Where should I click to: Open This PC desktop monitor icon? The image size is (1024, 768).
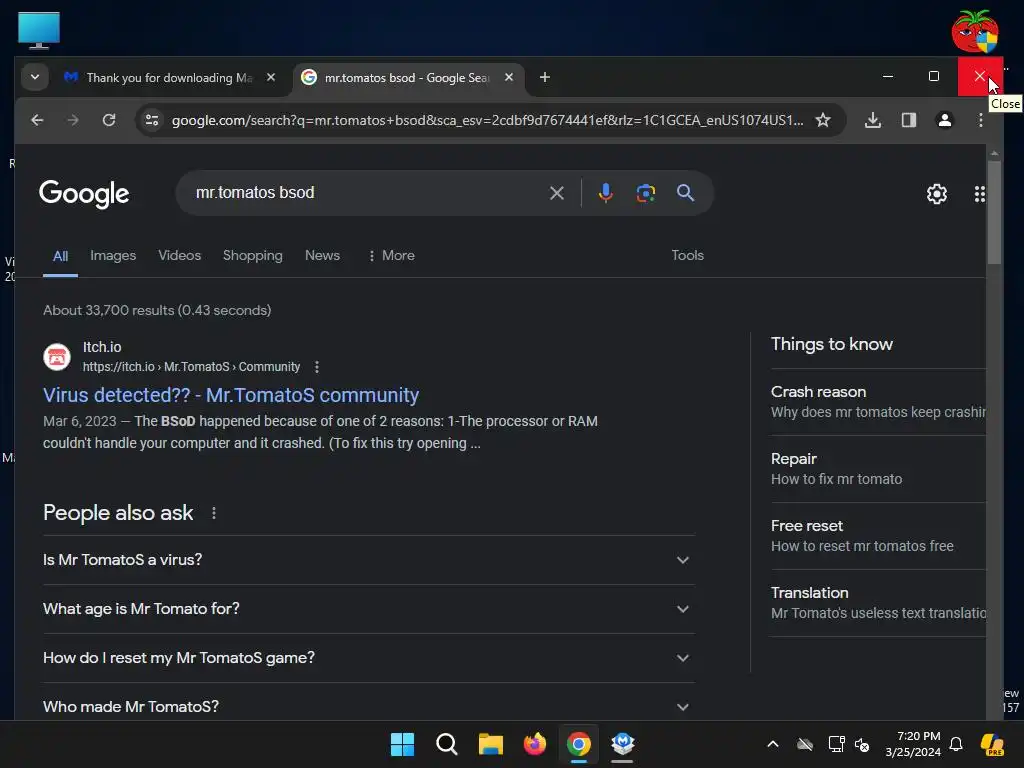[x=39, y=30]
